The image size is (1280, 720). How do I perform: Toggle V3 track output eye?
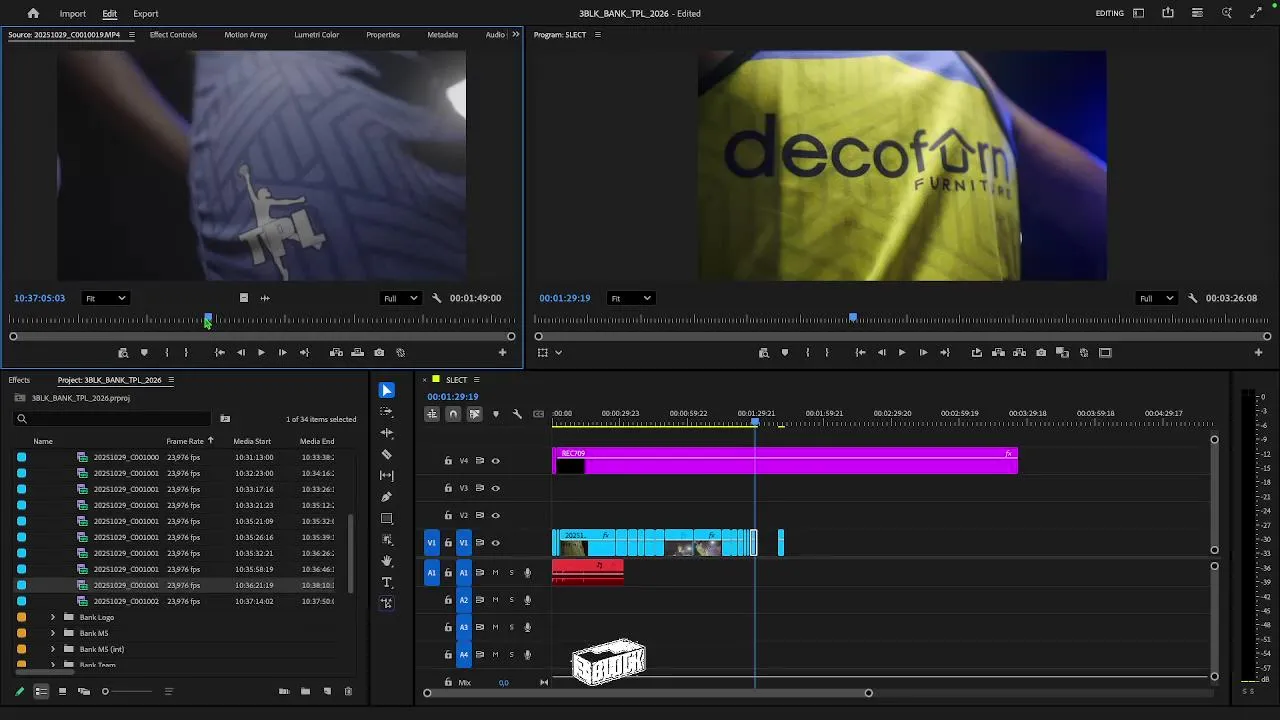click(x=495, y=488)
